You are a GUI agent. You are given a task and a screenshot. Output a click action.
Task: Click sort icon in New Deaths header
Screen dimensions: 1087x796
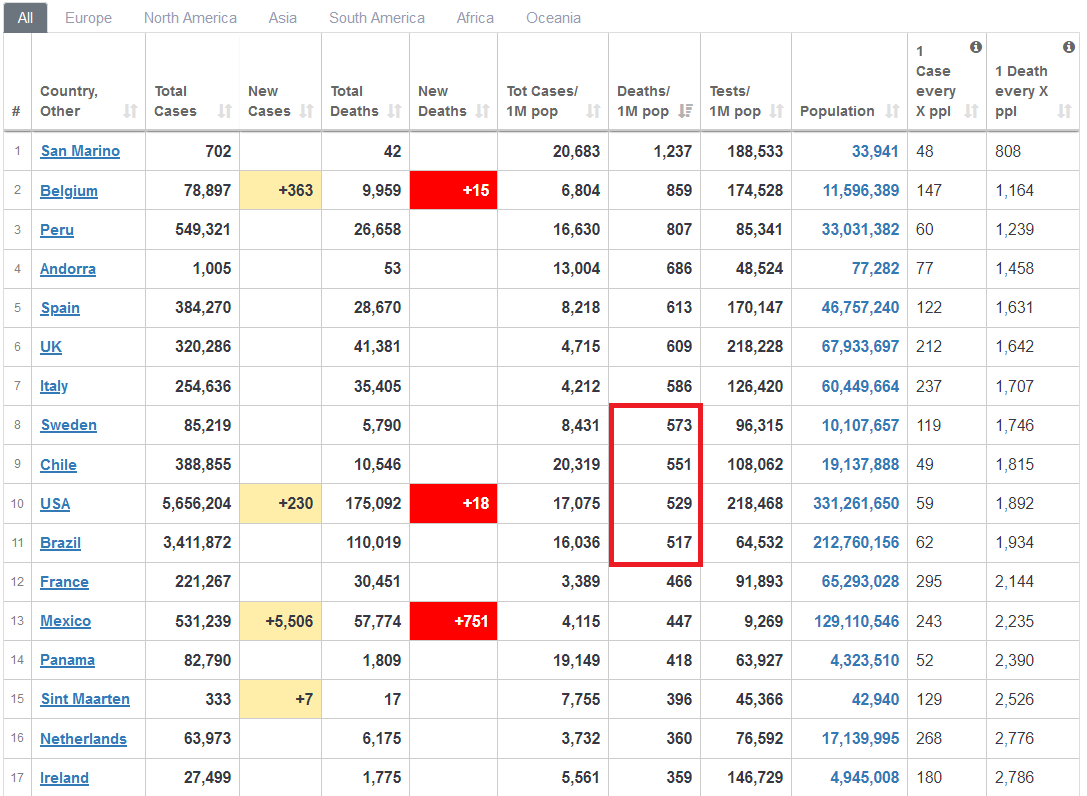click(x=483, y=111)
